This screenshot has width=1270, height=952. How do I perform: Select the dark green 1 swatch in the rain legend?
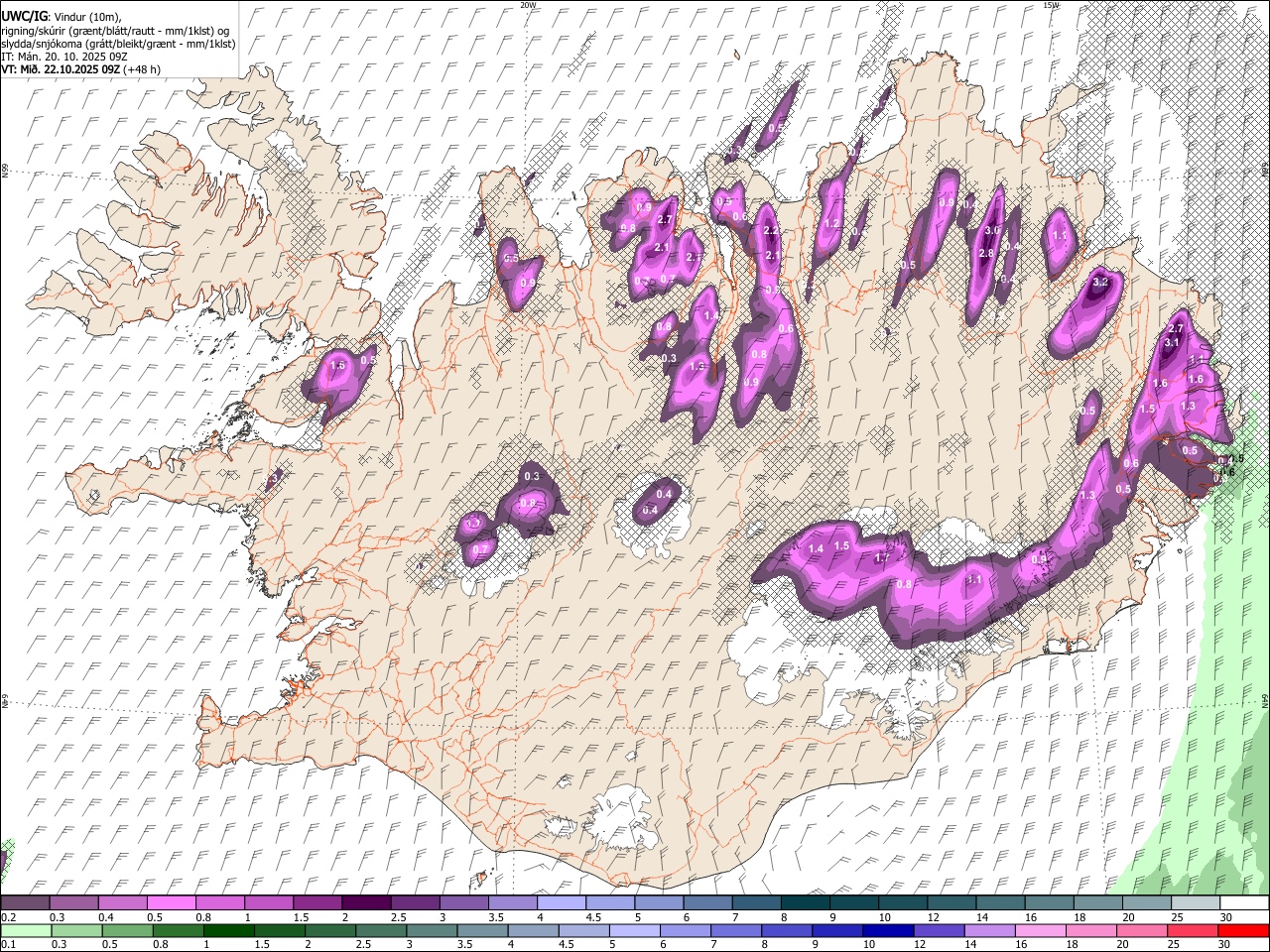click(x=228, y=930)
